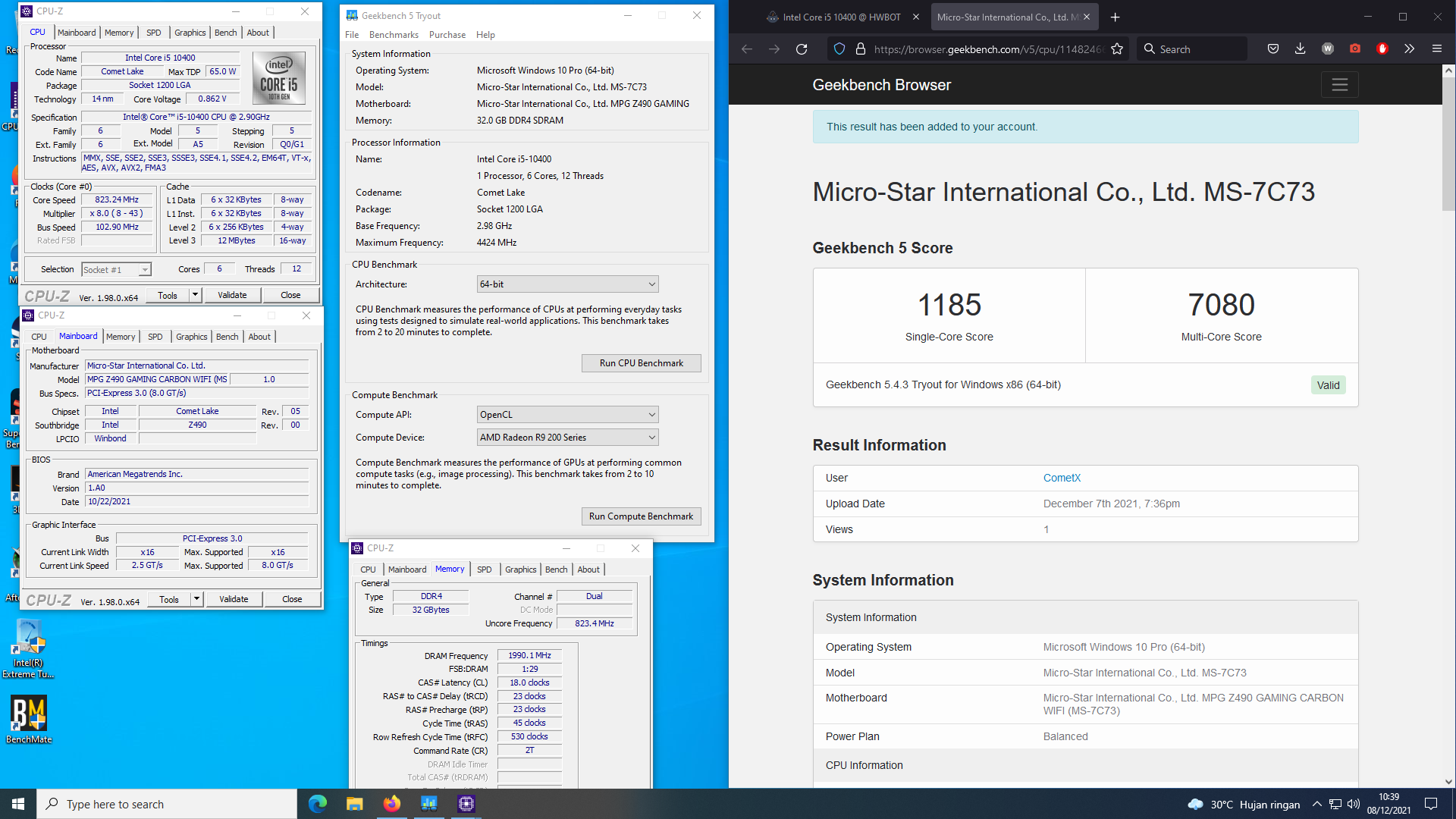The image size is (1456, 819).
Task: Open the Windows Start menu
Action: pos(18,804)
